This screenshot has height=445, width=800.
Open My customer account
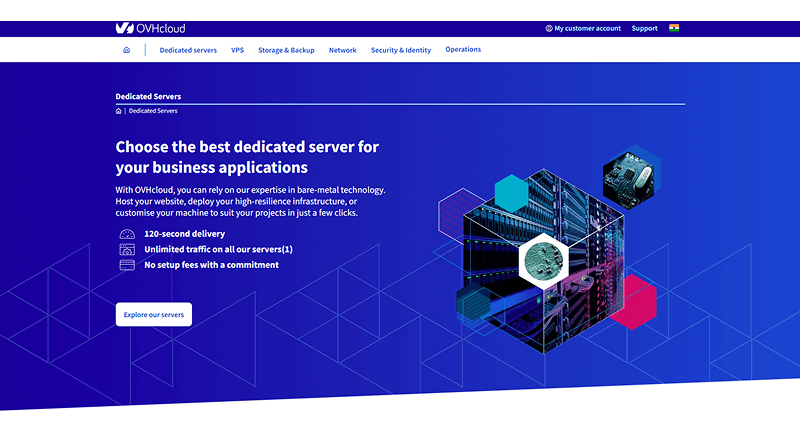click(583, 29)
